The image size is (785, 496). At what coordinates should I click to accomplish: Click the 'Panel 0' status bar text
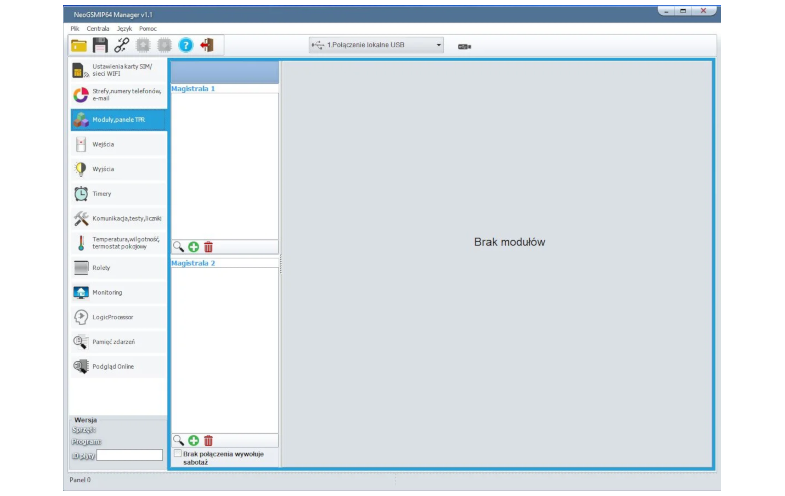click(80, 480)
